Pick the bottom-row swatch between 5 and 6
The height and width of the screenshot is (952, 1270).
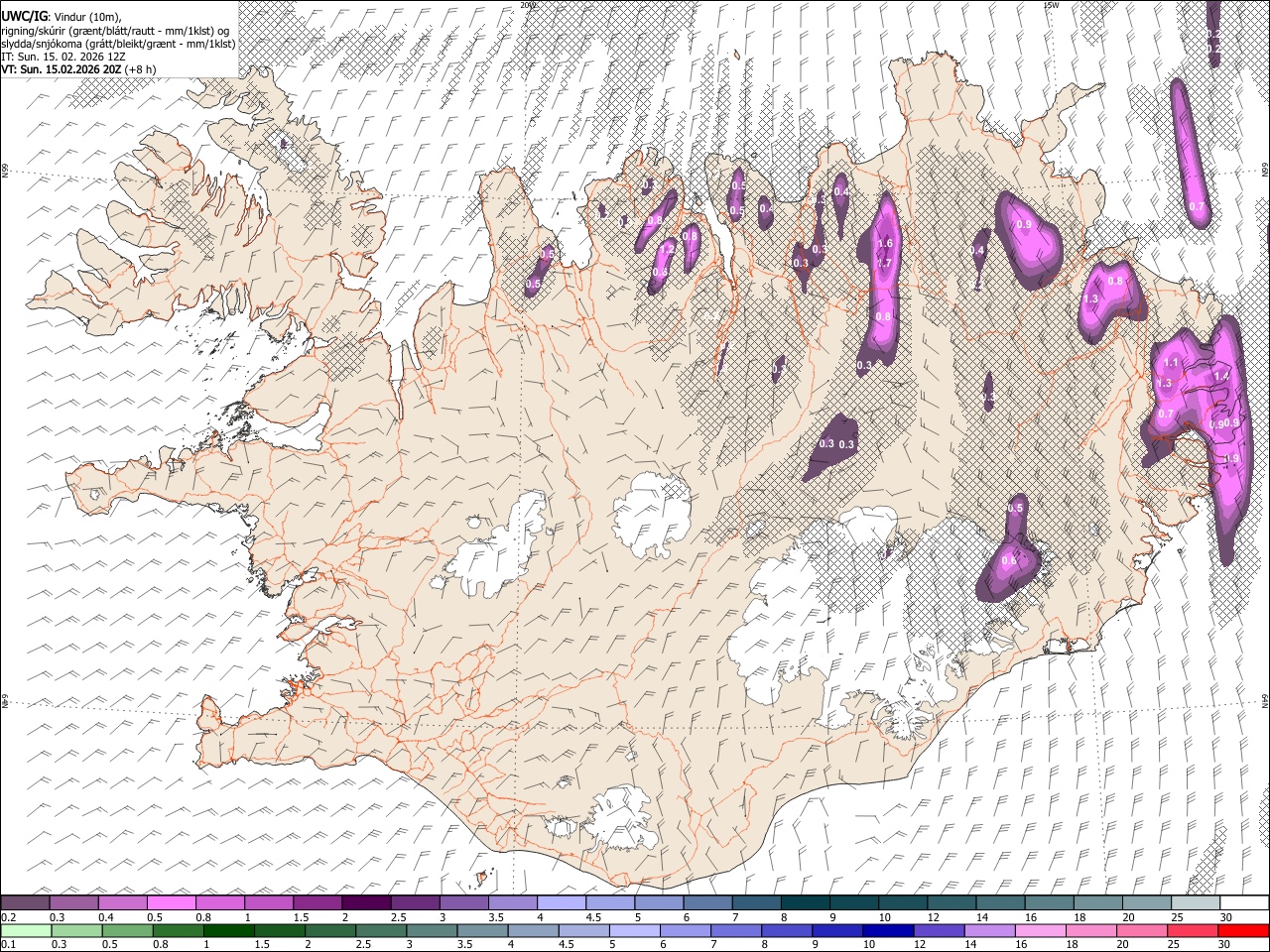pyautogui.click(x=635, y=930)
